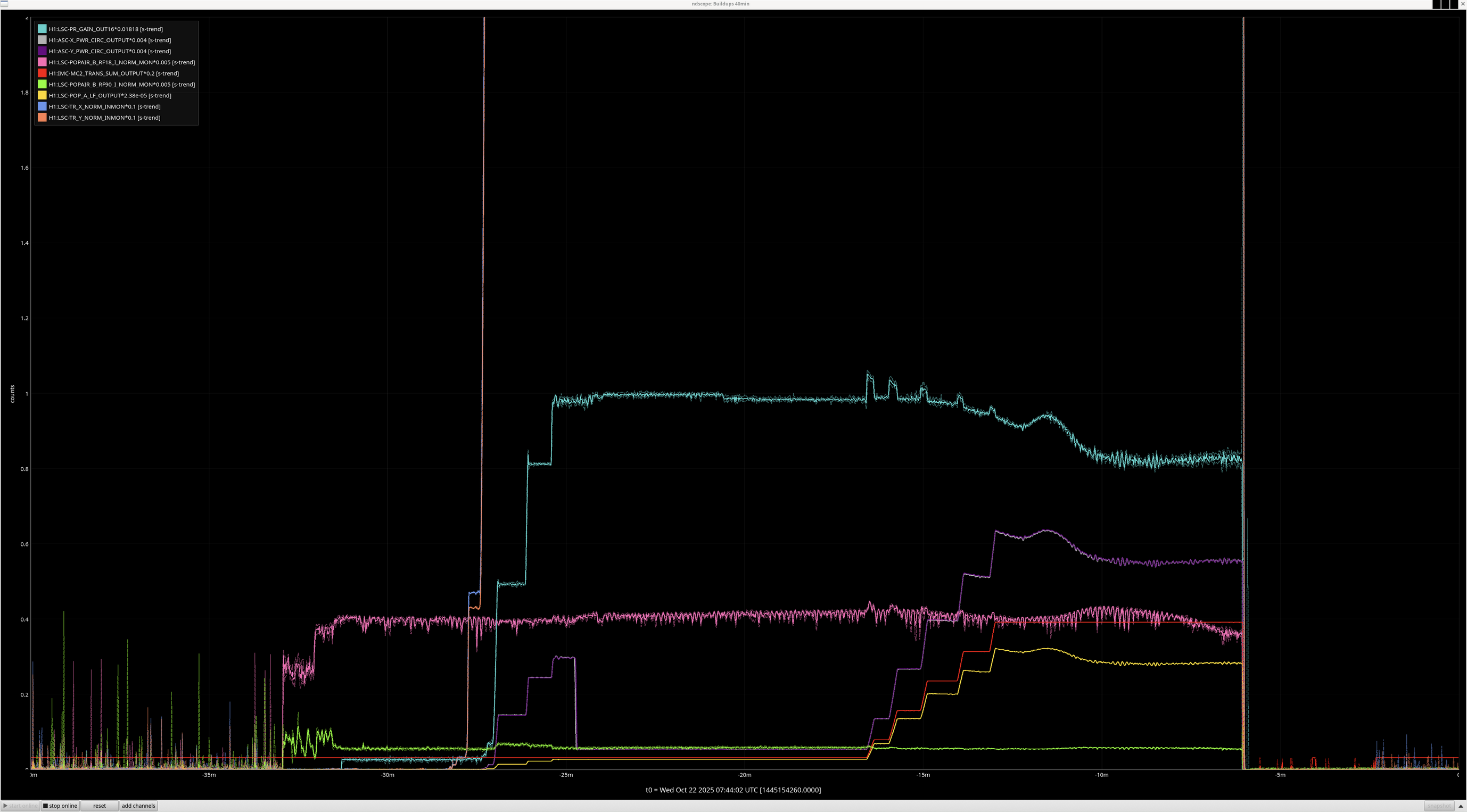Toggle the gray ASC-X_PWR_CIRC legend swatch

tap(42, 40)
